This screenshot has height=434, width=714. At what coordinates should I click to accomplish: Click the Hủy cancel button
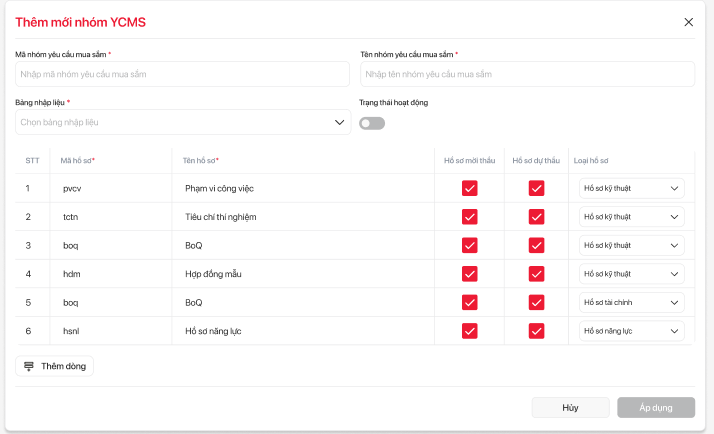coord(570,407)
